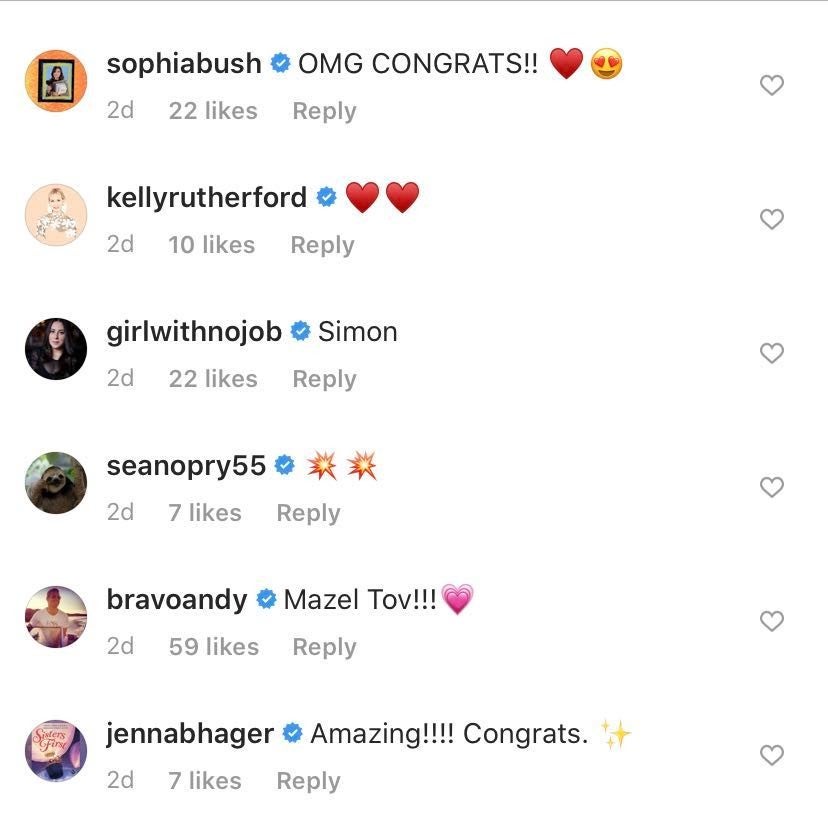Viewport: 828px width, 830px height.
Task: Reply to jennabhager's comment
Action: pos(308,781)
